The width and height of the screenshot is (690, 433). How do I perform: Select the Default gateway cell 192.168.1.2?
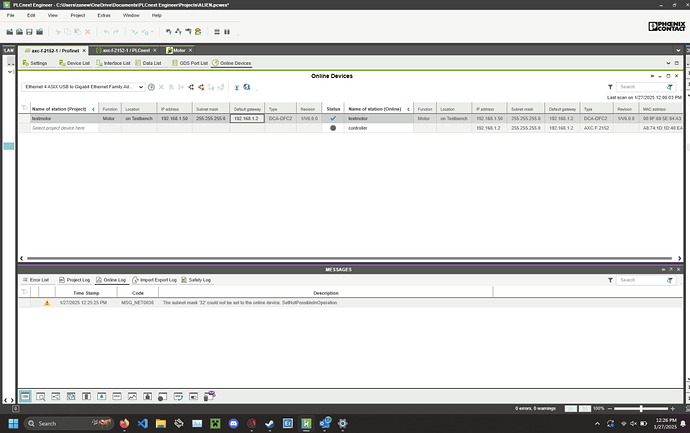(x=245, y=118)
